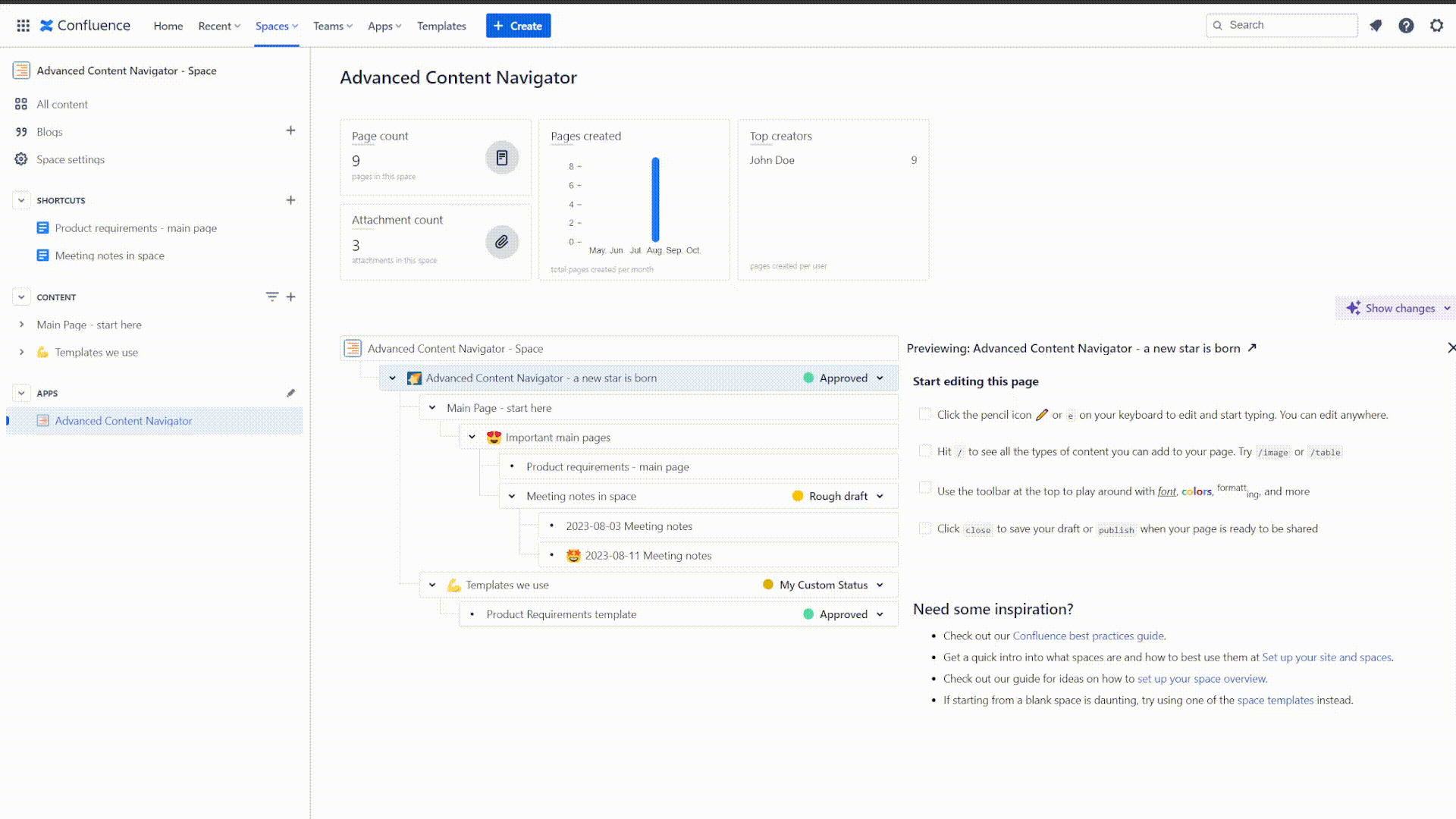Edit apps using the pencil icon

tap(290, 393)
